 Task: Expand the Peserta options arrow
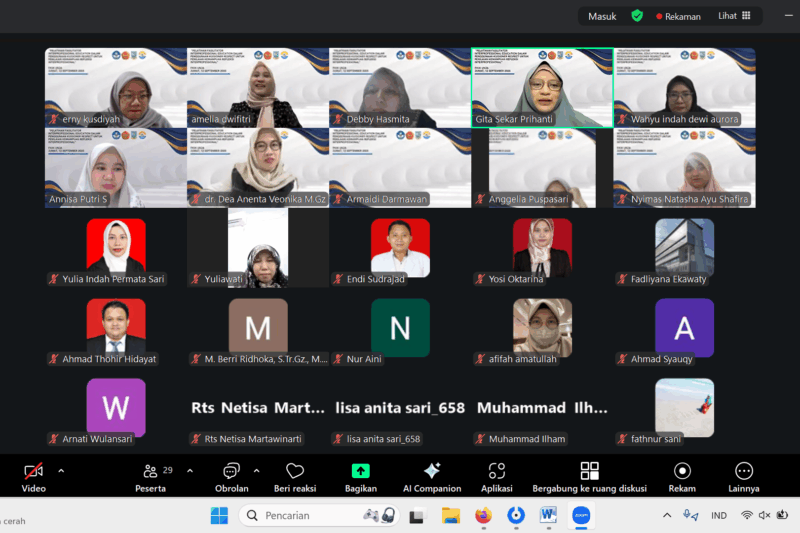190,471
